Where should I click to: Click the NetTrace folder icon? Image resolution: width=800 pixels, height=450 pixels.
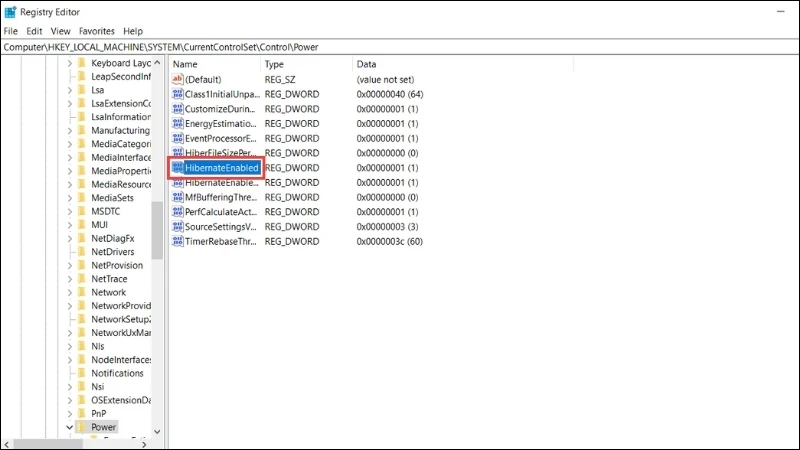click(82, 279)
